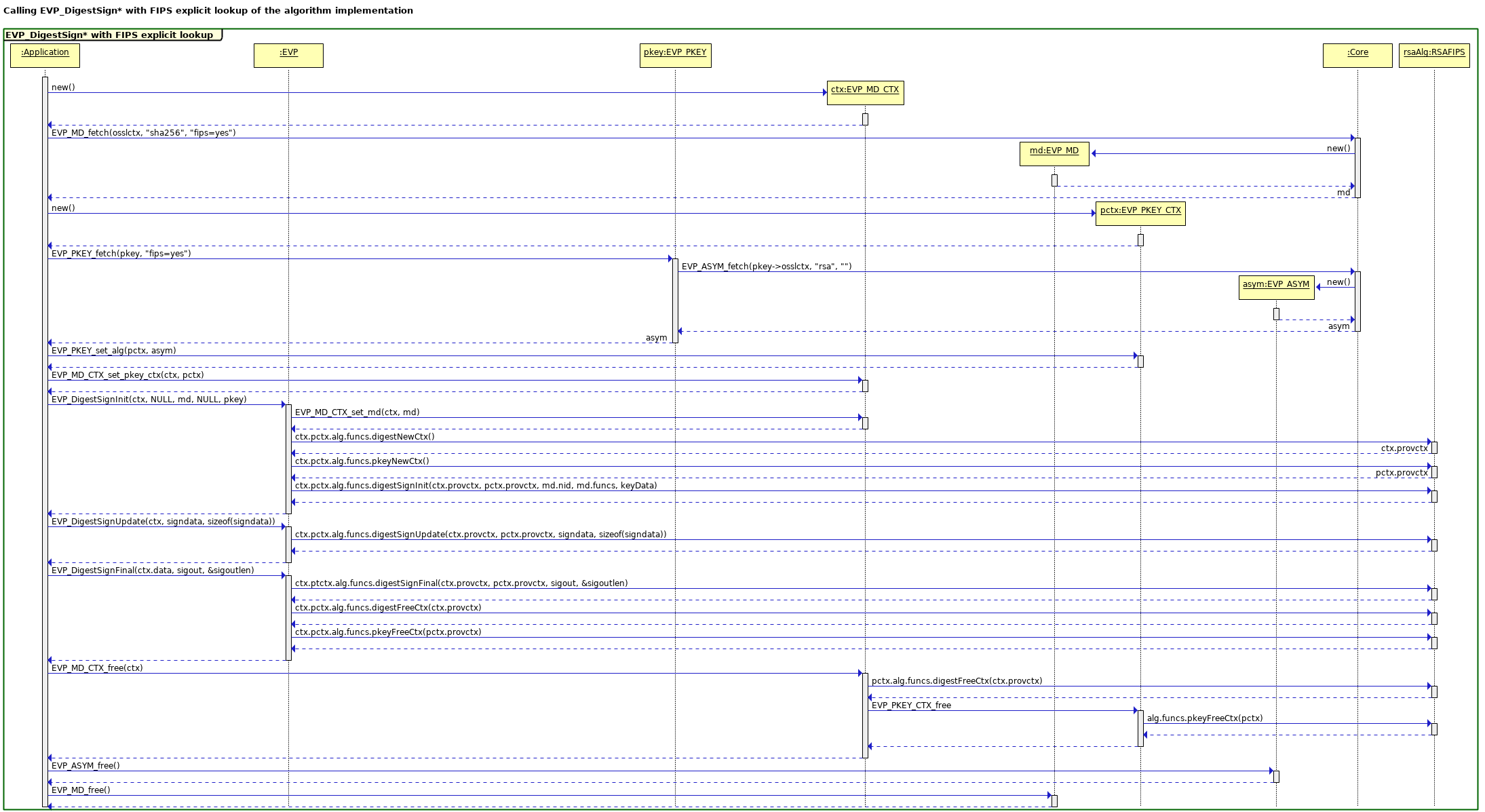This screenshot has height=812, width=1485.
Task: Select the rsaAlg:RSAFIPS participant box
Action: pos(1434,56)
